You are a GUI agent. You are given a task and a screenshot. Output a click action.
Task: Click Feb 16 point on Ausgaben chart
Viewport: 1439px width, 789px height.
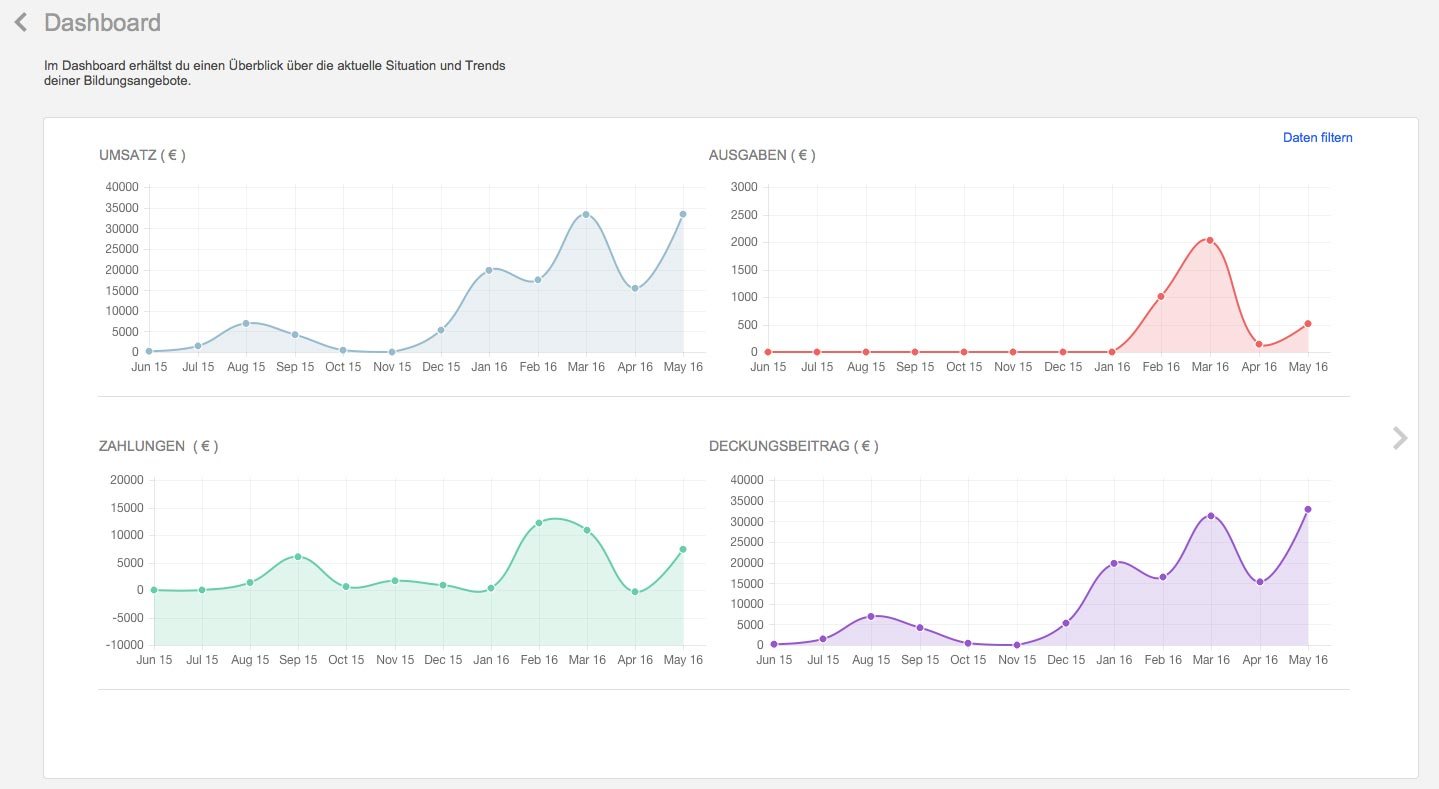[1161, 296]
